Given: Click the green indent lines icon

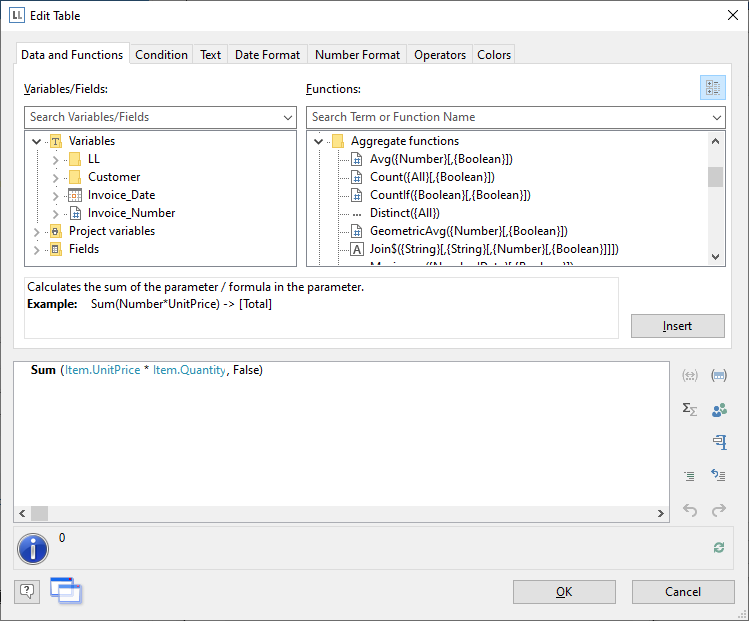Looking at the screenshot, I should [689, 476].
